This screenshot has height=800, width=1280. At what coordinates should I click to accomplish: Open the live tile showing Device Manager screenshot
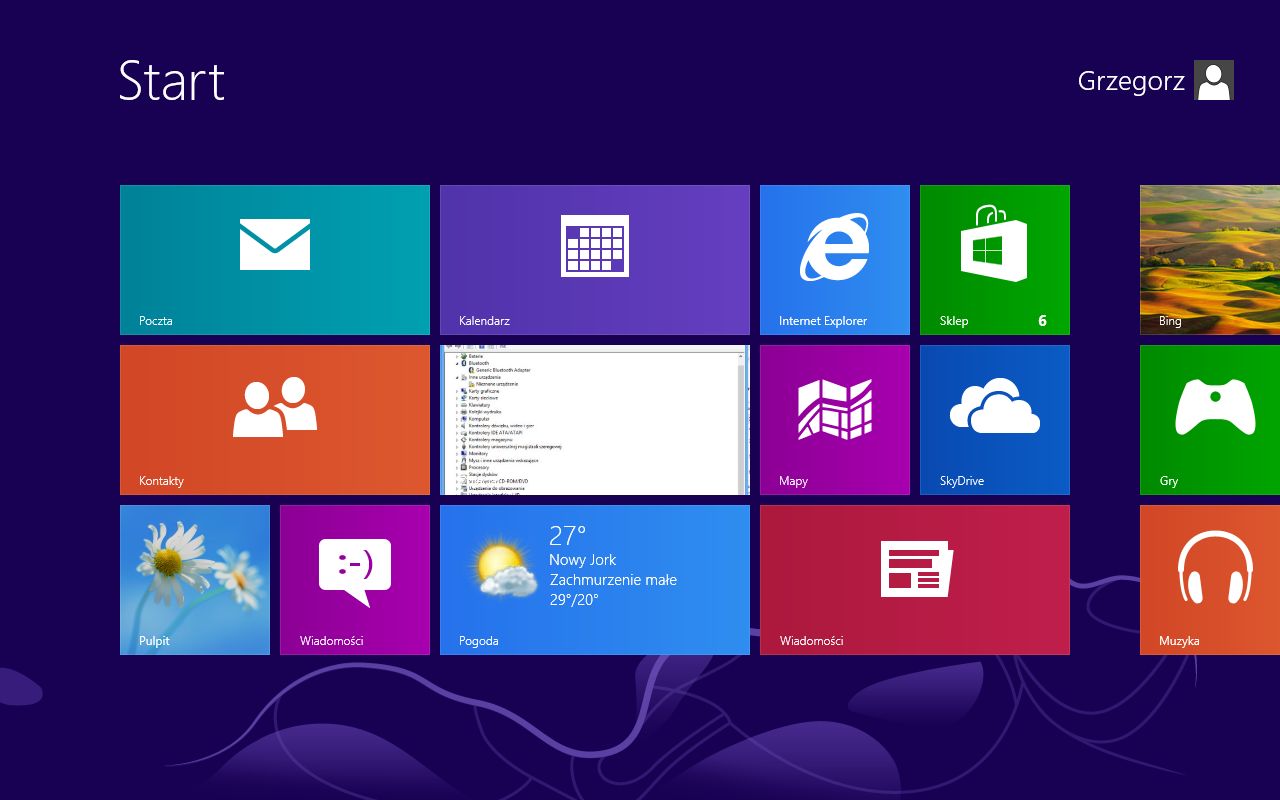(595, 420)
